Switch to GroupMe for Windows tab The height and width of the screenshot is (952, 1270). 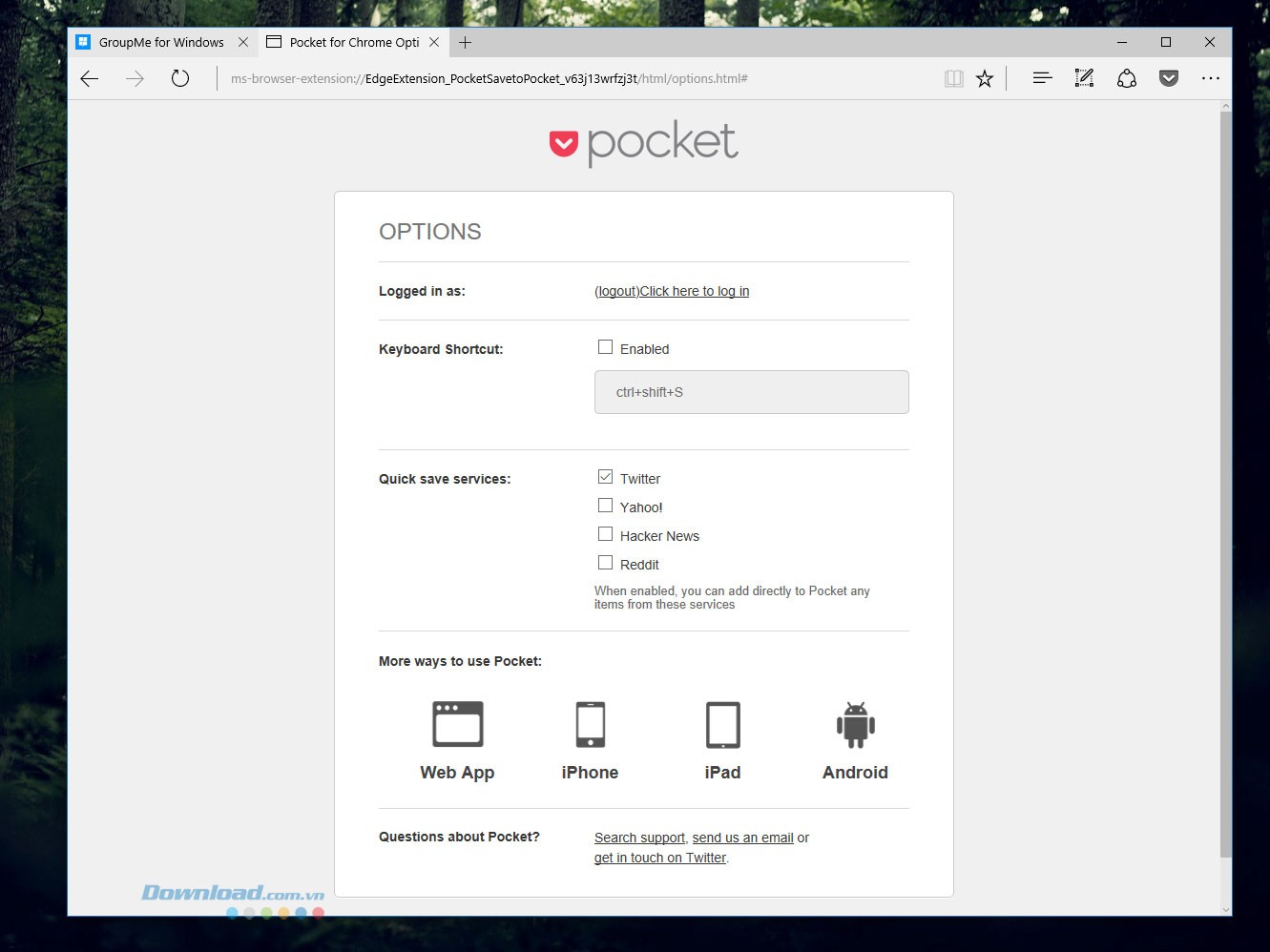point(161,42)
